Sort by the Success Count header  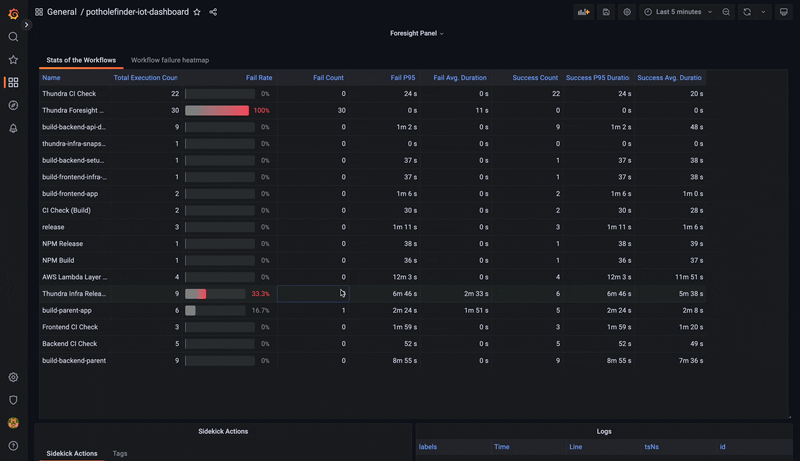(535, 78)
